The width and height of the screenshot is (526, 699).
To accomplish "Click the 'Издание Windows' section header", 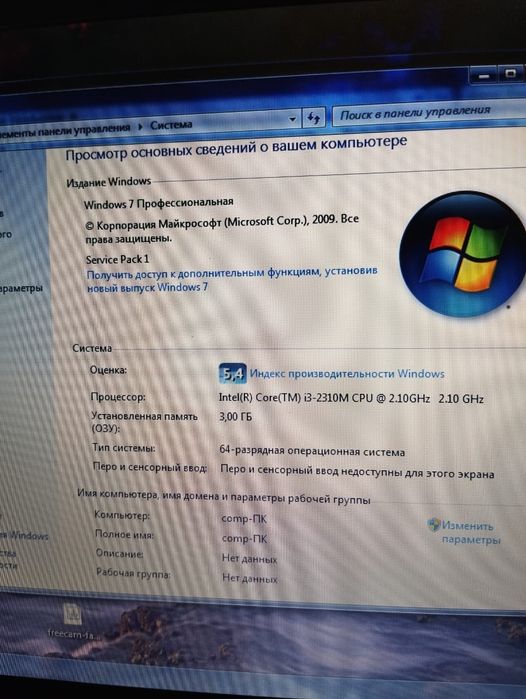I will pyautogui.click(x=108, y=182).
